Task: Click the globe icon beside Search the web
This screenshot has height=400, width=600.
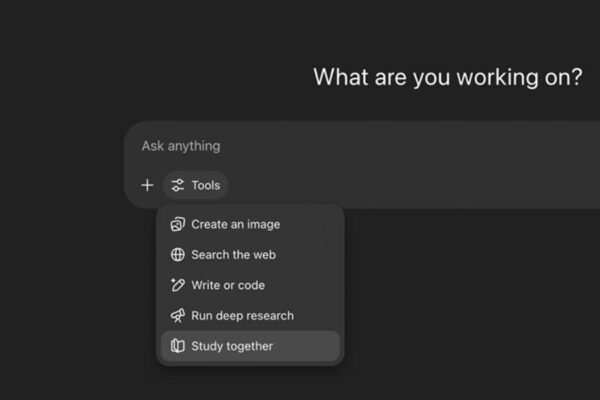Action: [x=178, y=255]
